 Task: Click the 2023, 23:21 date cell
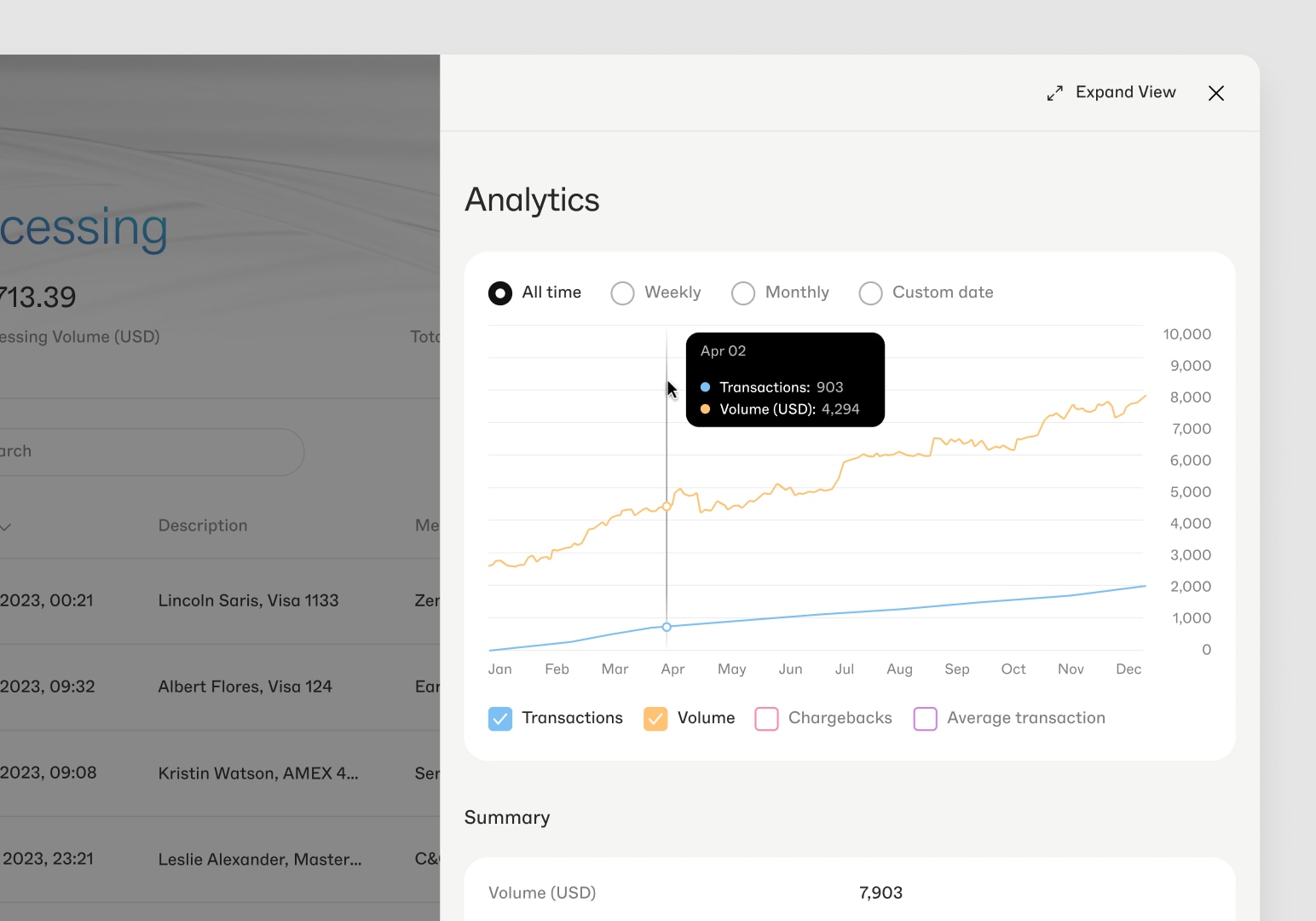(x=48, y=859)
